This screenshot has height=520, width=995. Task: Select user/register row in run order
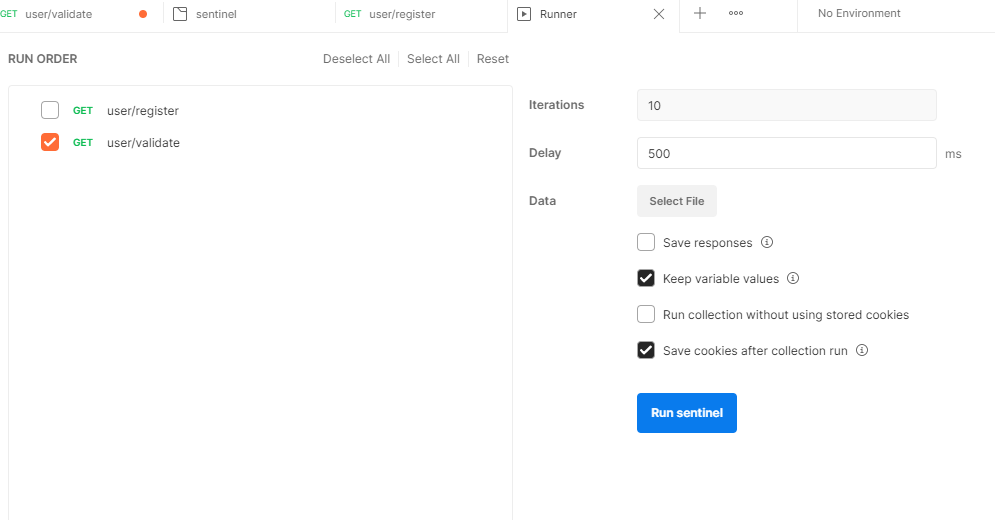tap(260, 110)
